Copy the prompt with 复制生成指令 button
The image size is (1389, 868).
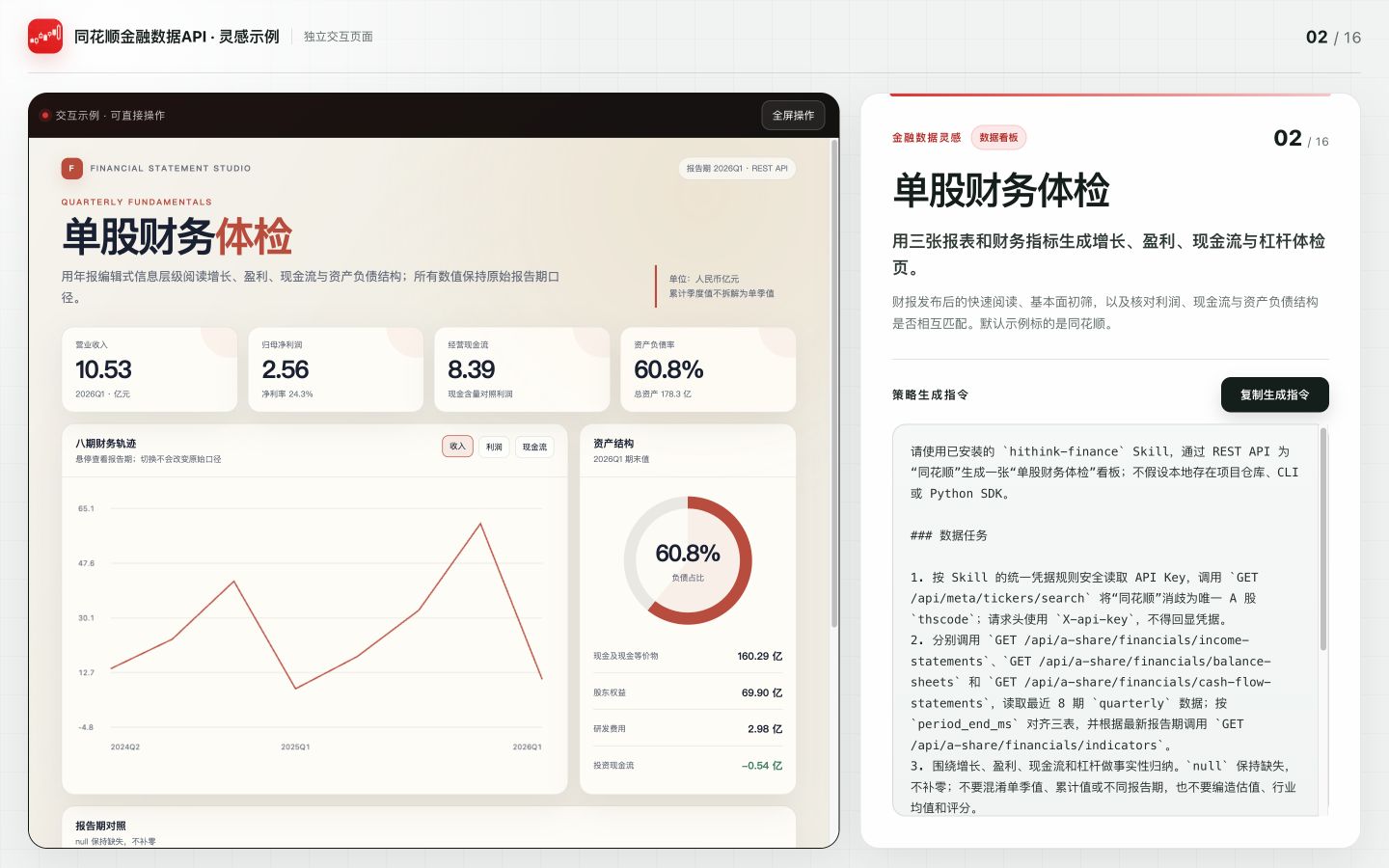click(1274, 394)
